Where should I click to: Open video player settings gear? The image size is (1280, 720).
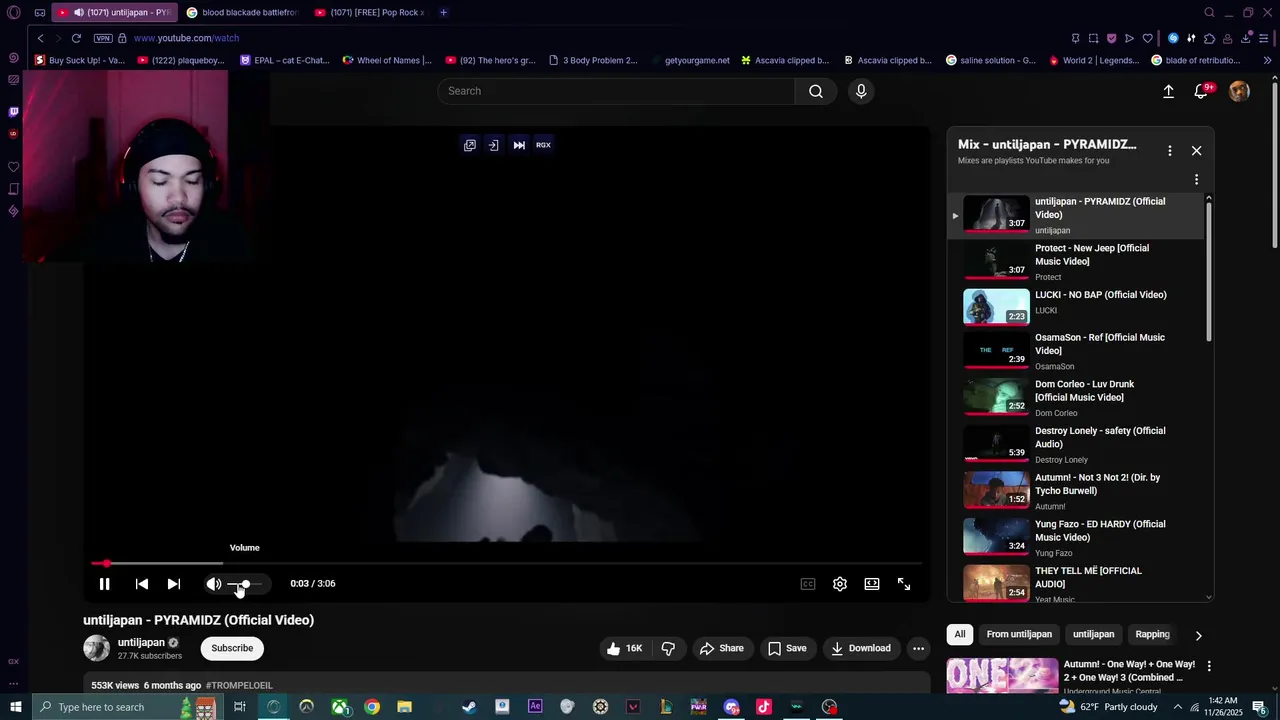(840, 584)
